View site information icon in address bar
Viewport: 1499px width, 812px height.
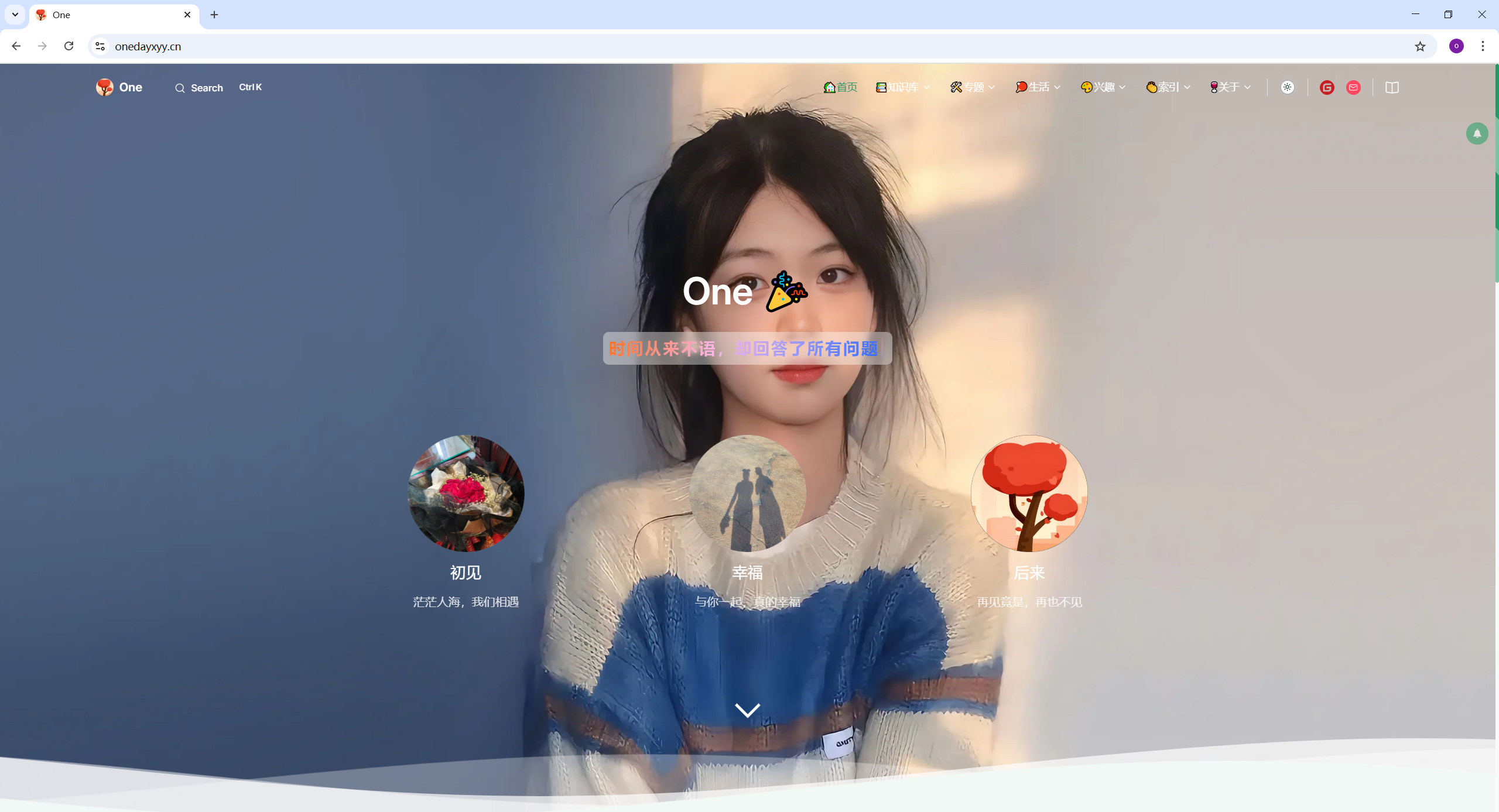[100, 46]
